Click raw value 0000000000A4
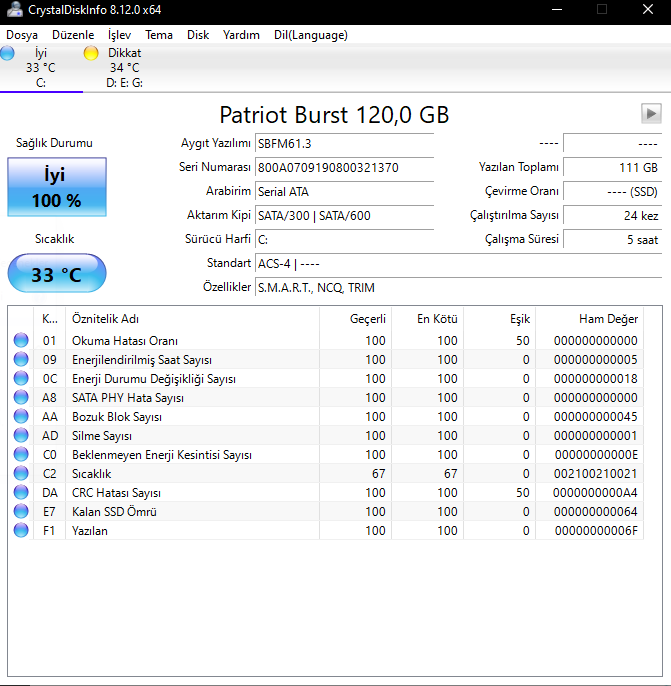The width and height of the screenshot is (671, 686). pyautogui.click(x=595, y=493)
